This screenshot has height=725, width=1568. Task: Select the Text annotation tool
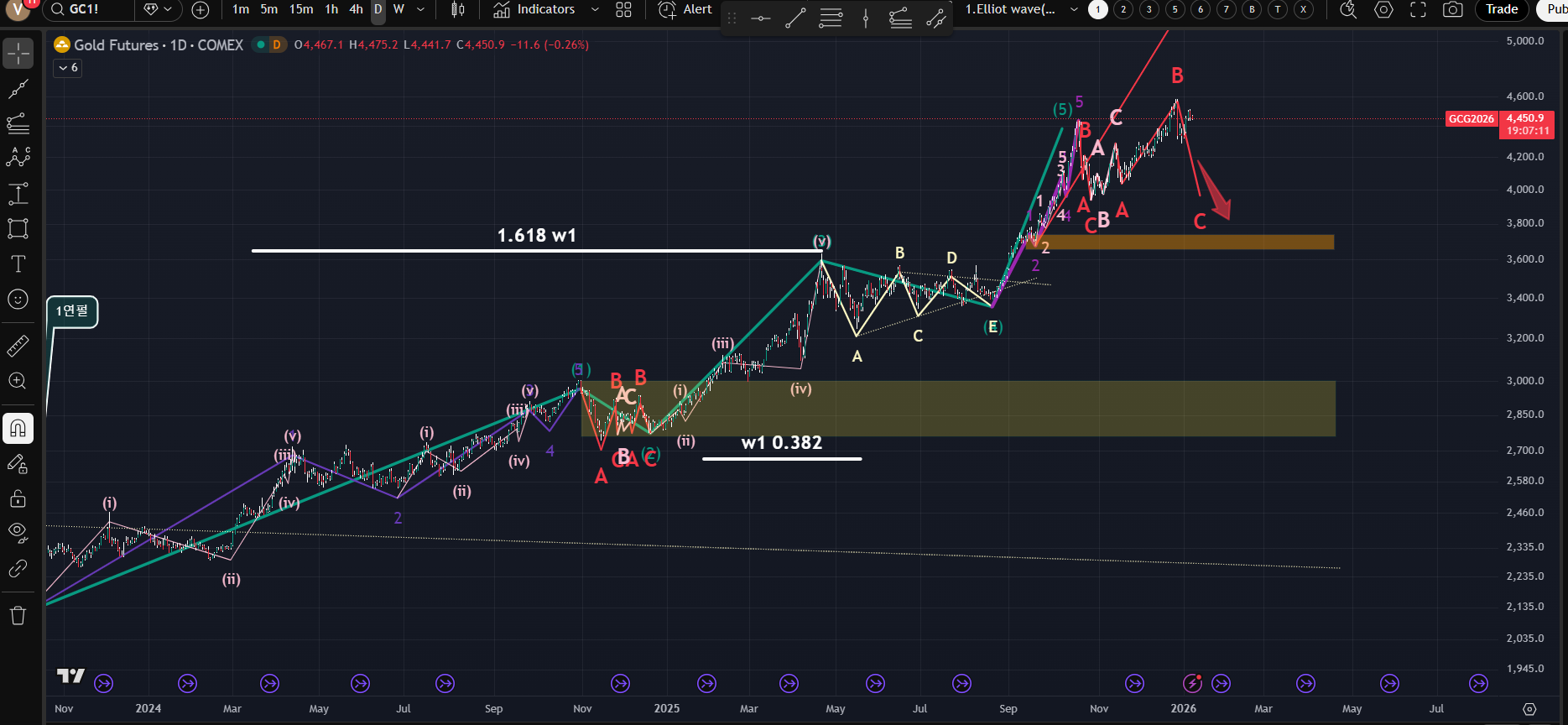pos(18,263)
